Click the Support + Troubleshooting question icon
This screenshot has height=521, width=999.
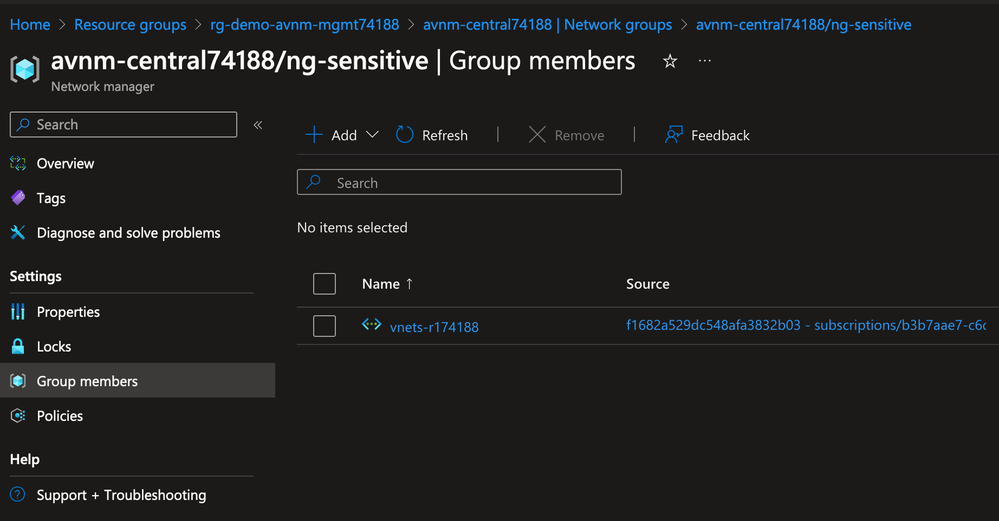(x=18, y=494)
